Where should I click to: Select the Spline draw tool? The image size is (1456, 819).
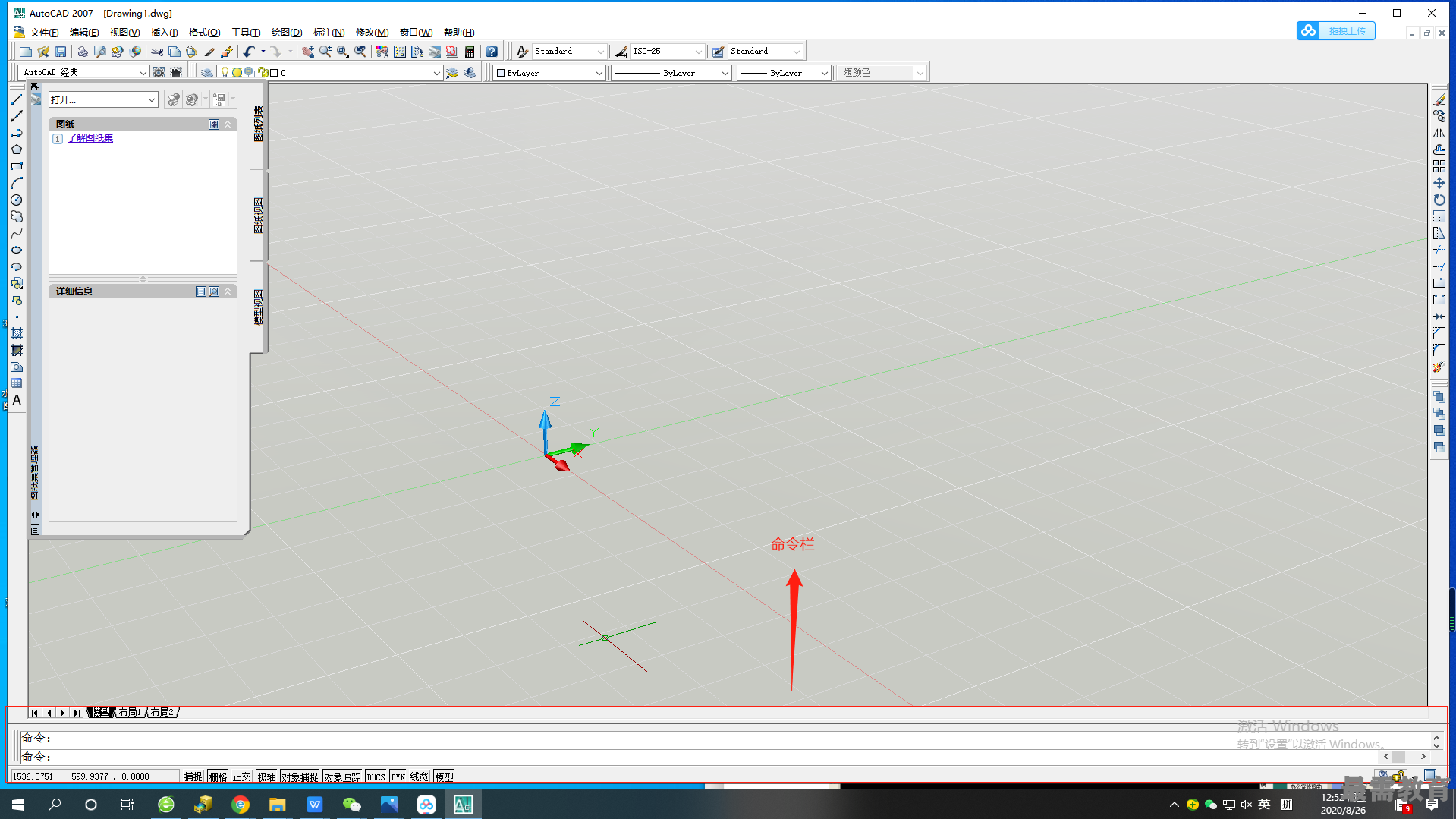point(17,233)
